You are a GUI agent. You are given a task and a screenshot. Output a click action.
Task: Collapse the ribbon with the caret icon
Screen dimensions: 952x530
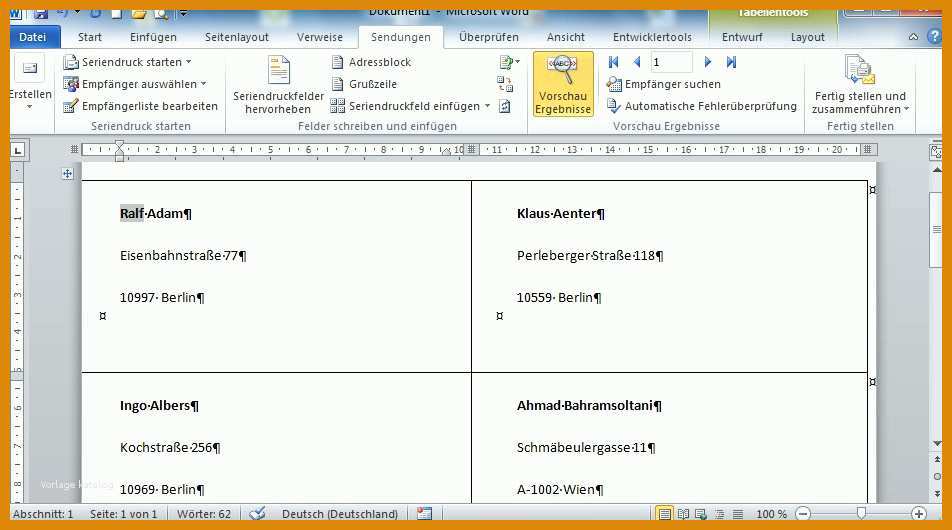913,37
